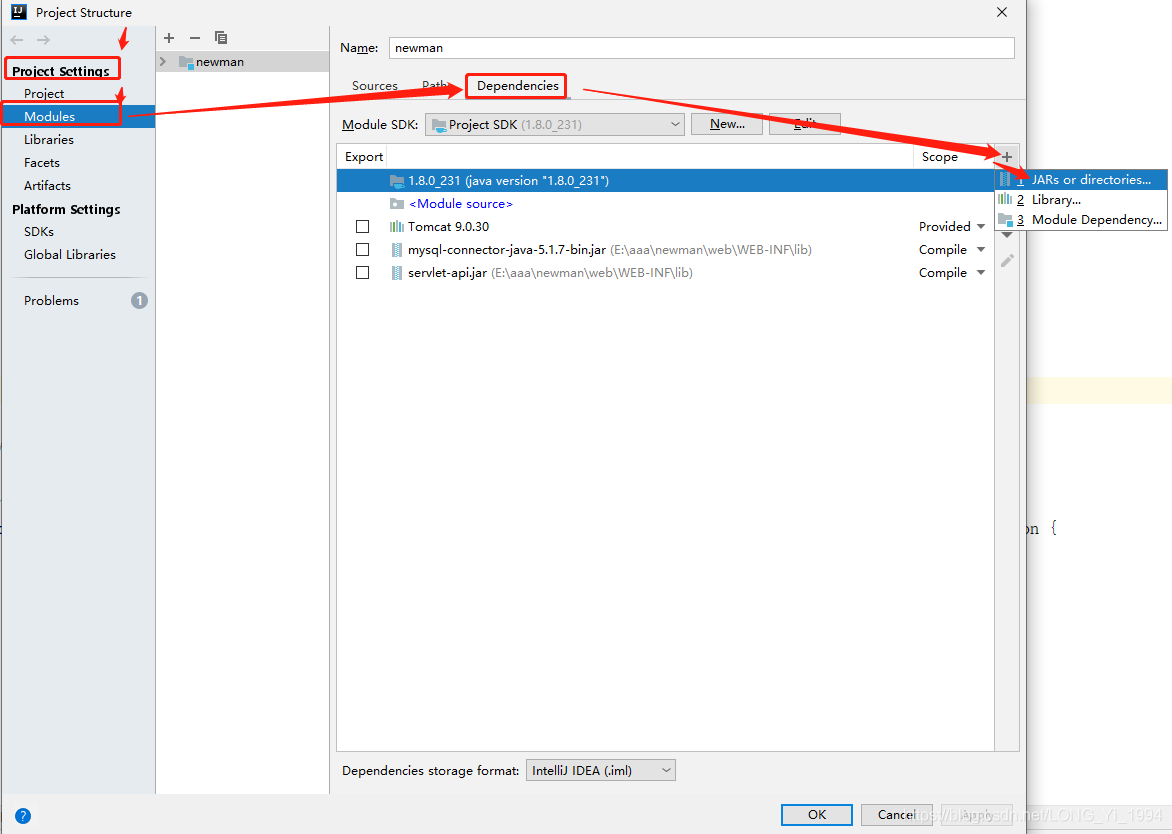This screenshot has width=1172, height=834.
Task: Click the module Name input field
Action: 701,48
